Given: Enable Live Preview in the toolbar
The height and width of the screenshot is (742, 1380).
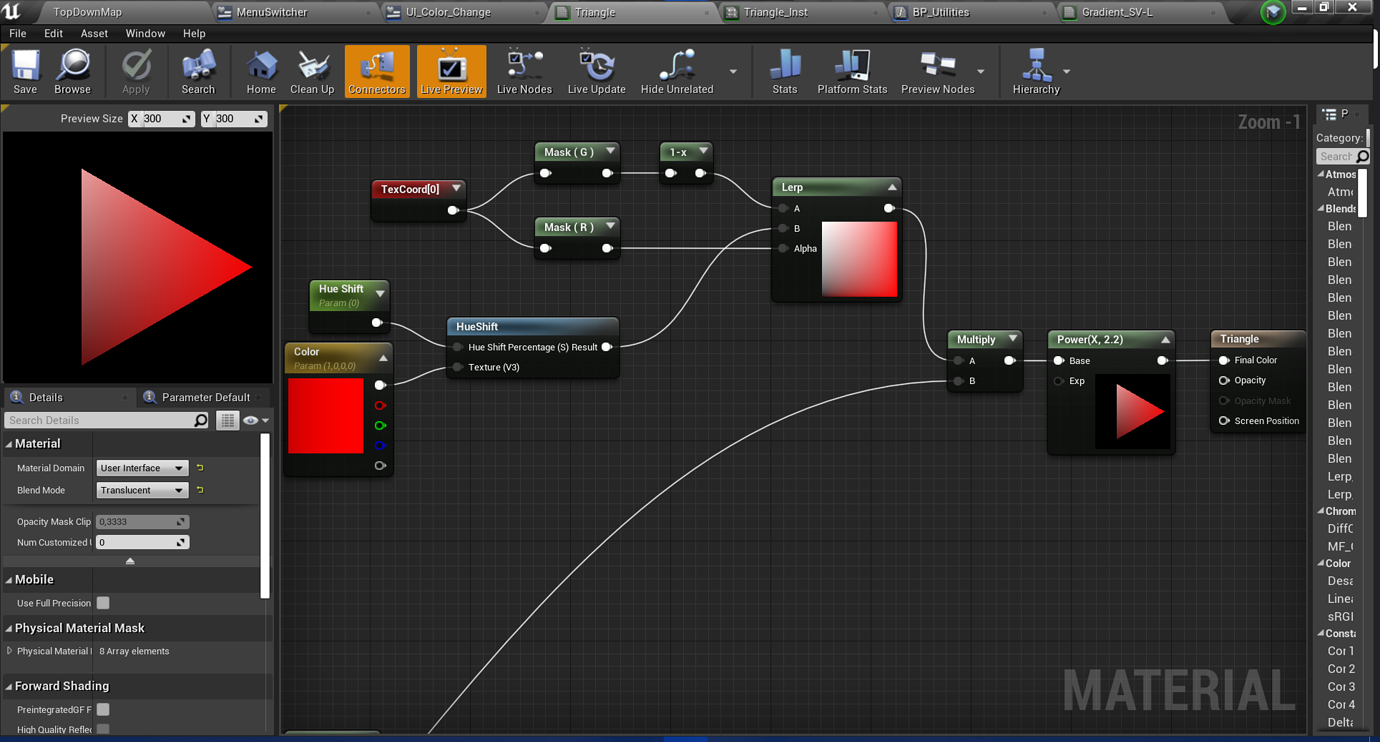Looking at the screenshot, I should [451, 70].
